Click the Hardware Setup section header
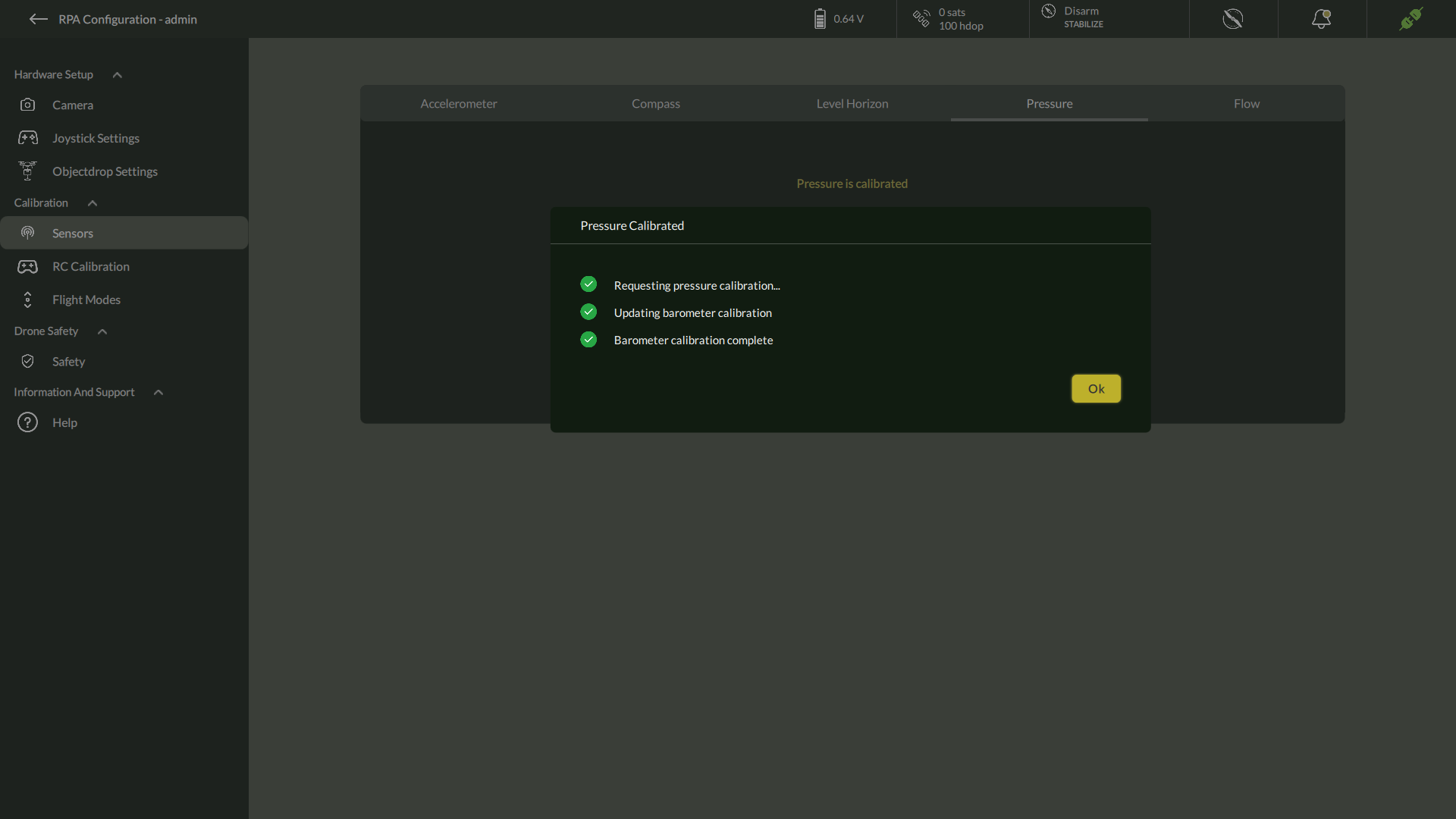This screenshot has height=819, width=1456. [x=53, y=74]
